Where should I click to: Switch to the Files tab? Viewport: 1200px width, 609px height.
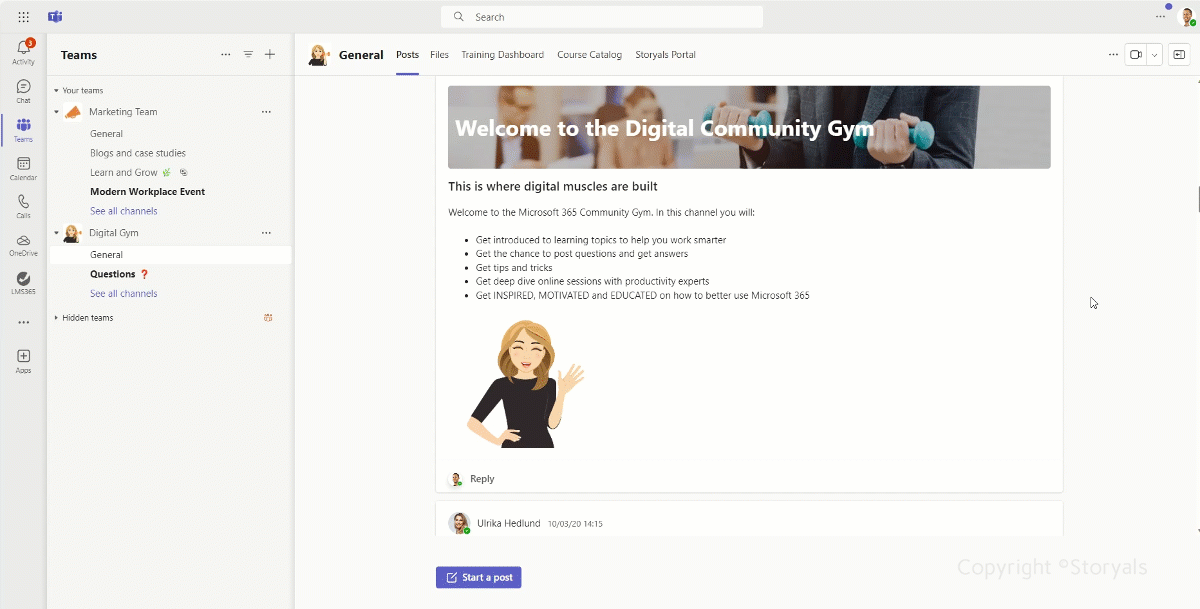tap(440, 55)
